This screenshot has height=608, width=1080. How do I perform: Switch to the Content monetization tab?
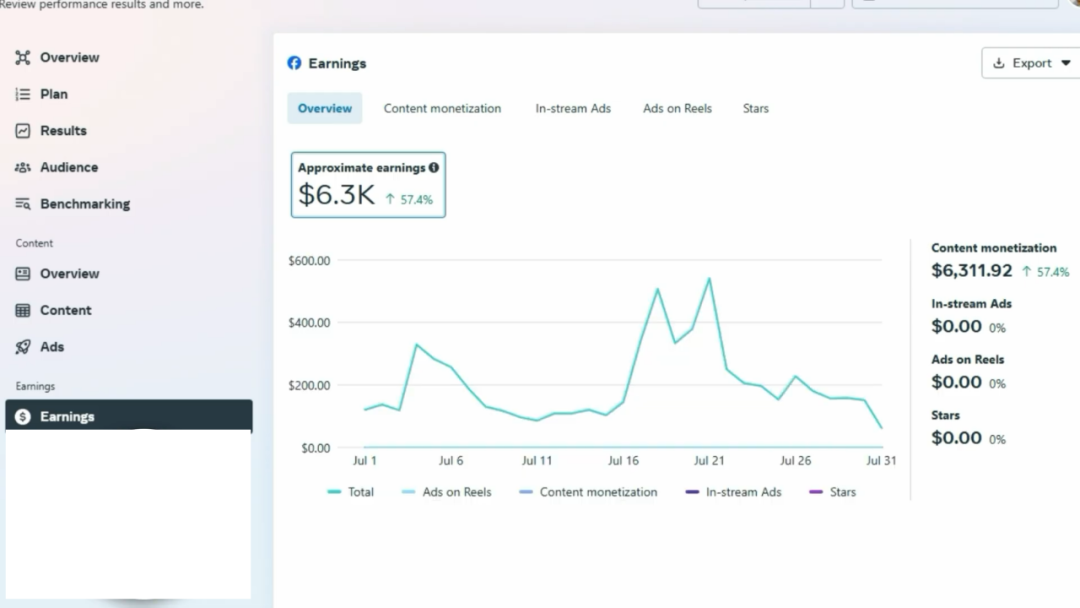(x=442, y=108)
